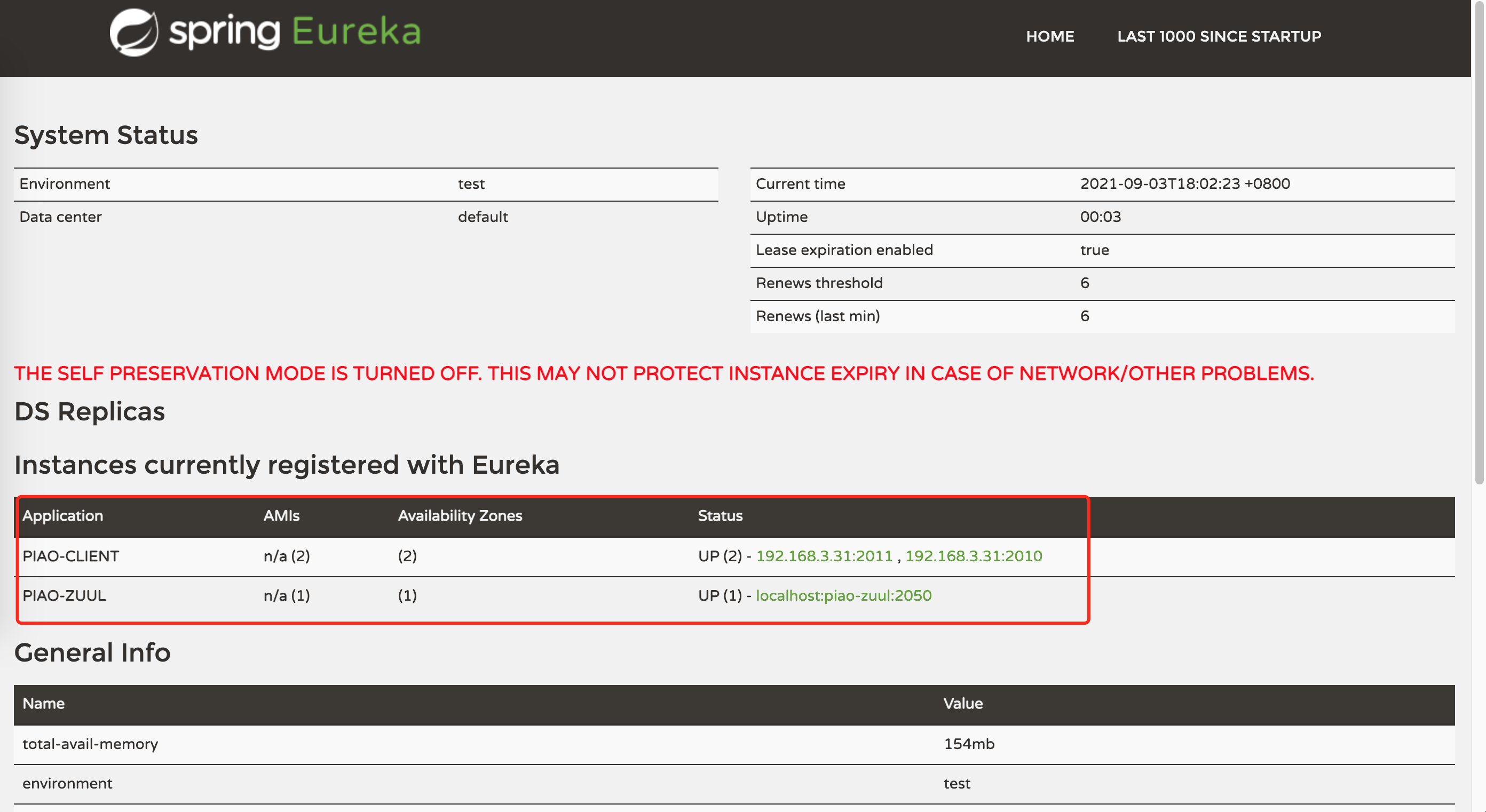Viewport: 1486px width, 812px height.
Task: Click the 'default' data center value
Action: [483, 217]
